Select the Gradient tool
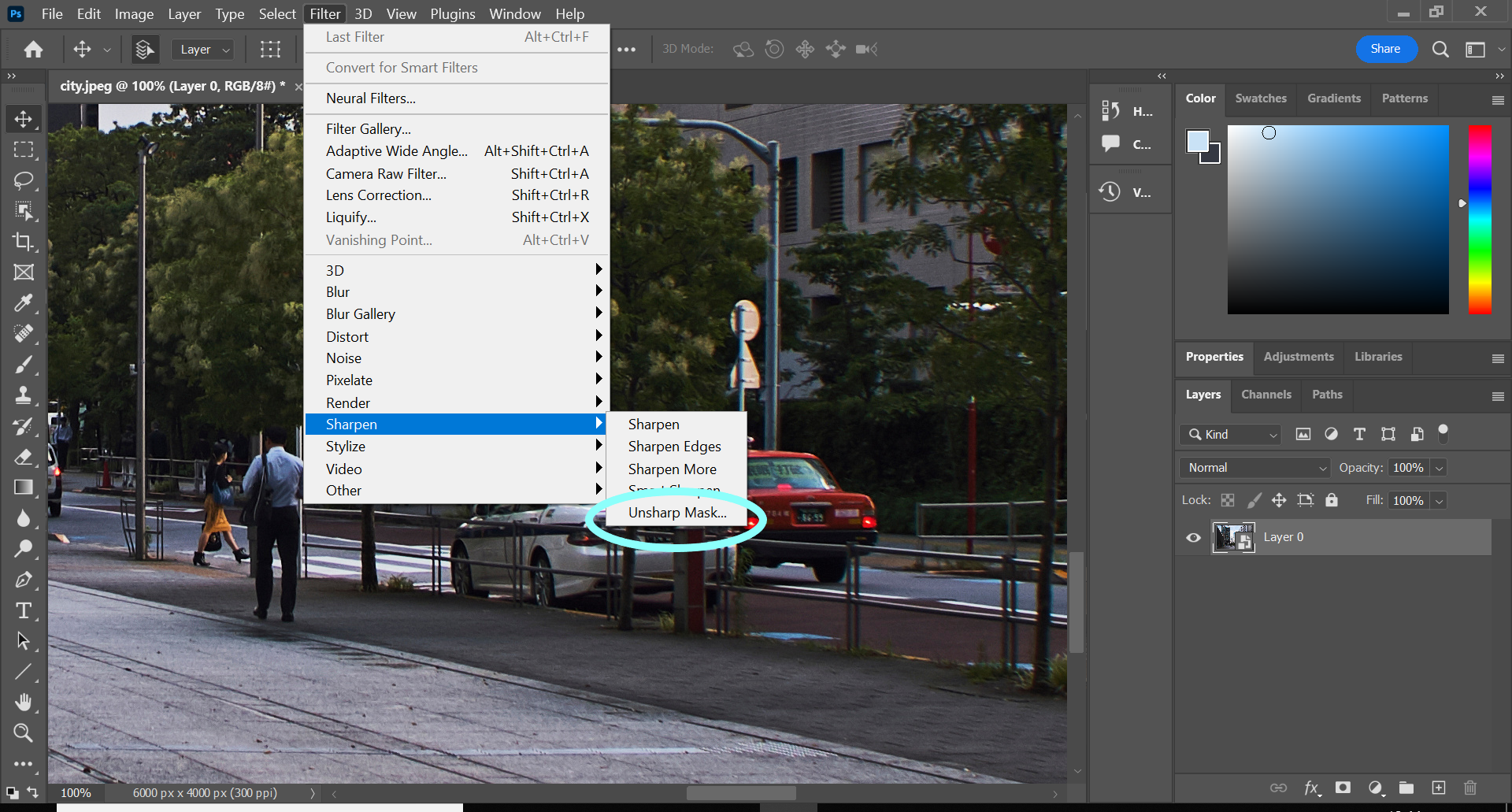Viewport: 1512px width, 812px height. coord(24,488)
